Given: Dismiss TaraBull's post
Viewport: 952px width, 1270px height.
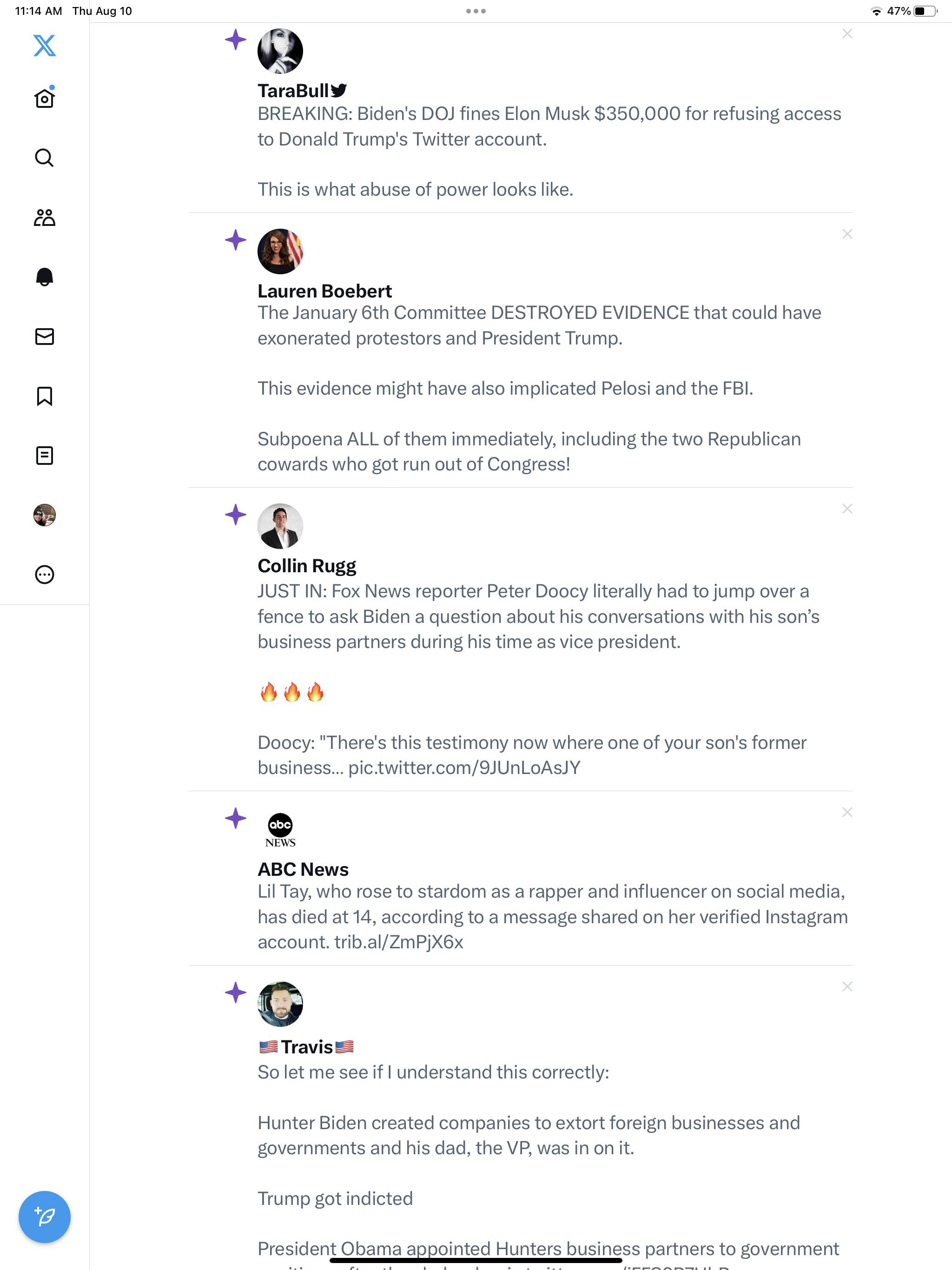Looking at the screenshot, I should (847, 33).
